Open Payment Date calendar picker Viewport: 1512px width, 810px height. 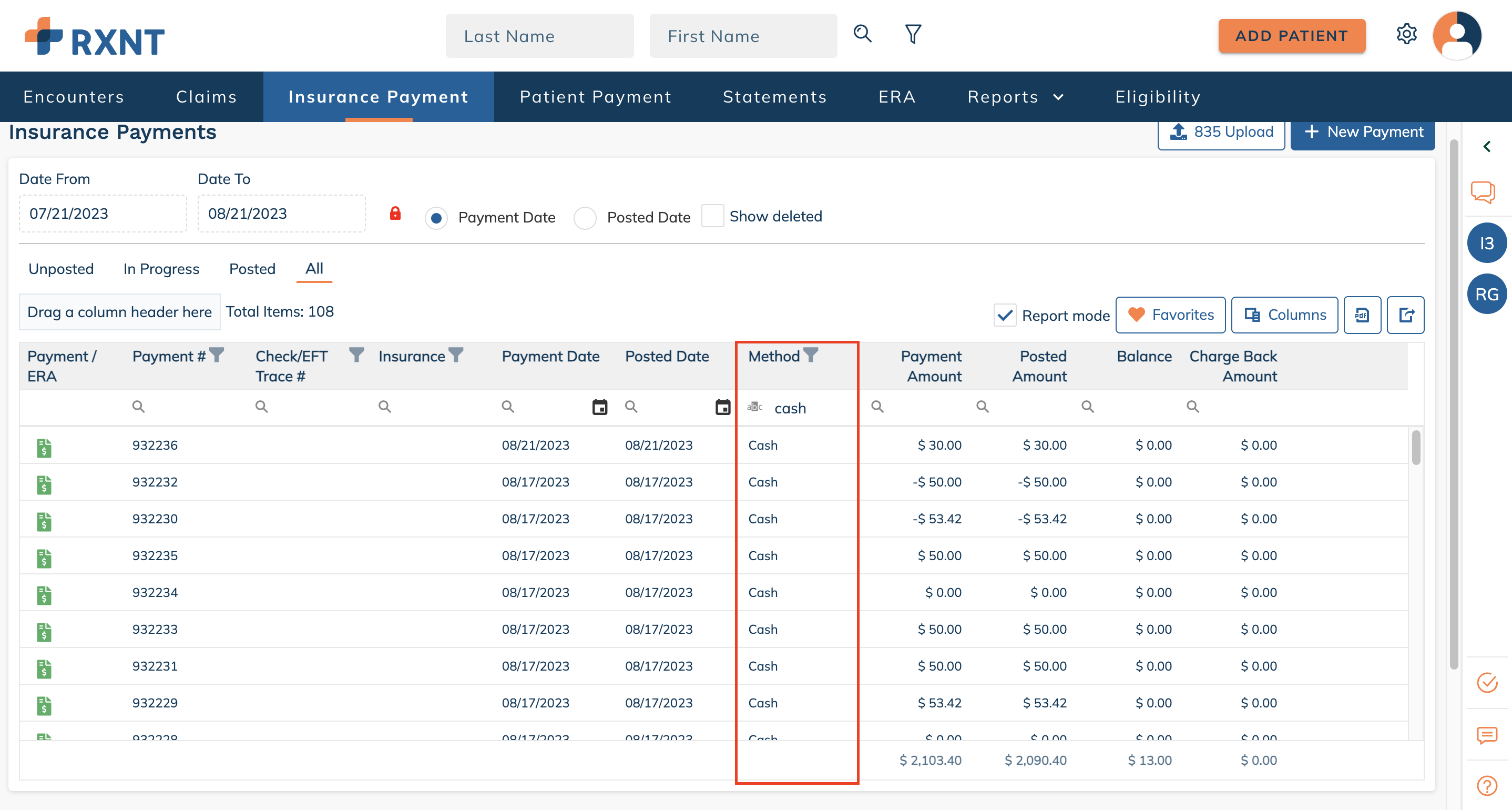(599, 407)
